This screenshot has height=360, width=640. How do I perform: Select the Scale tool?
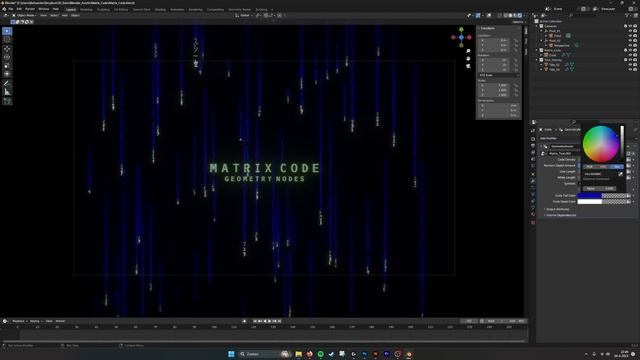pos(7,66)
